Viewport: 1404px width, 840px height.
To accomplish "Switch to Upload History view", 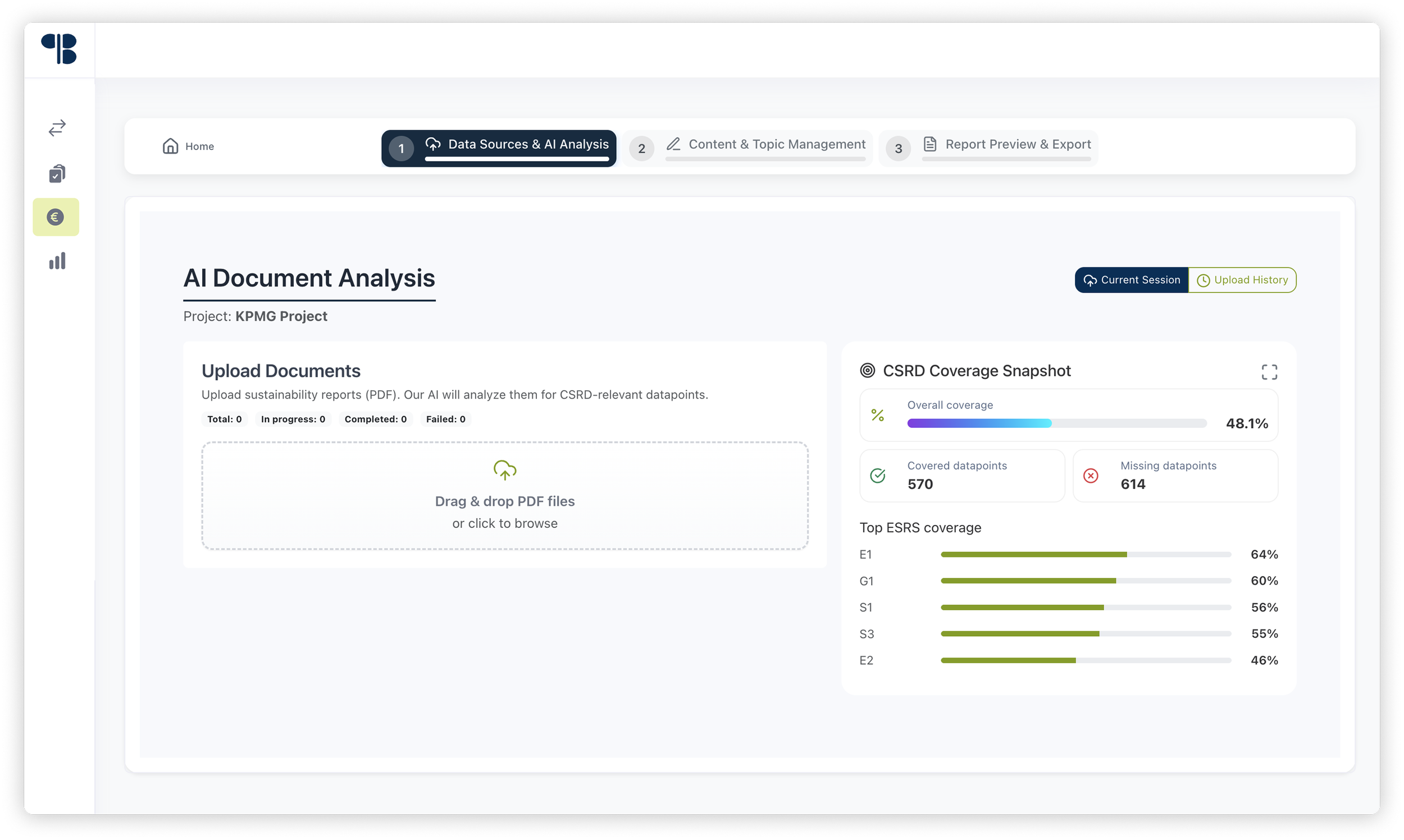I will 1242,280.
